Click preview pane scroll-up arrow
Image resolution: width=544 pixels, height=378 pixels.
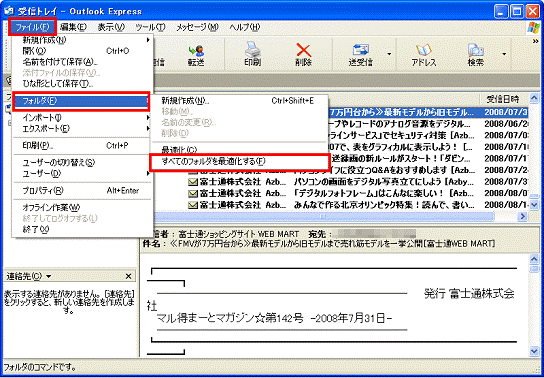(534, 259)
